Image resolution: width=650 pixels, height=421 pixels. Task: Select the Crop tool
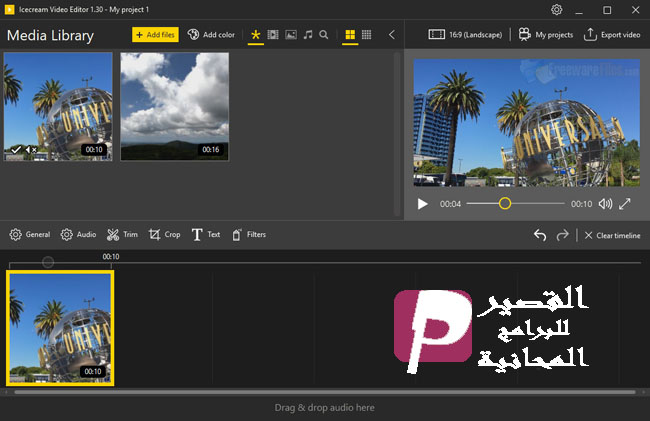[x=165, y=235]
